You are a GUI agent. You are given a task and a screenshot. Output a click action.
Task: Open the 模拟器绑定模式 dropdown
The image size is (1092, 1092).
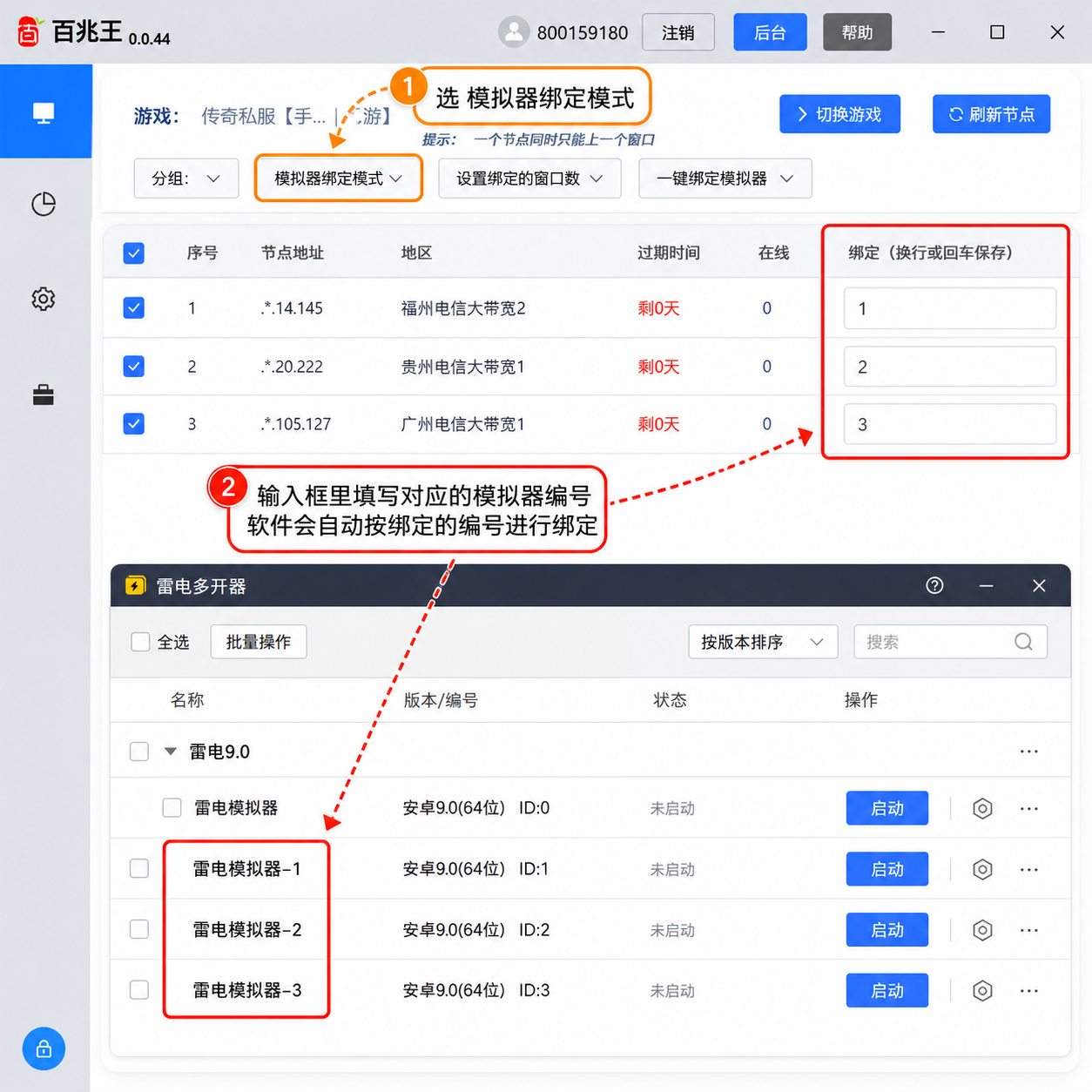pos(338,179)
